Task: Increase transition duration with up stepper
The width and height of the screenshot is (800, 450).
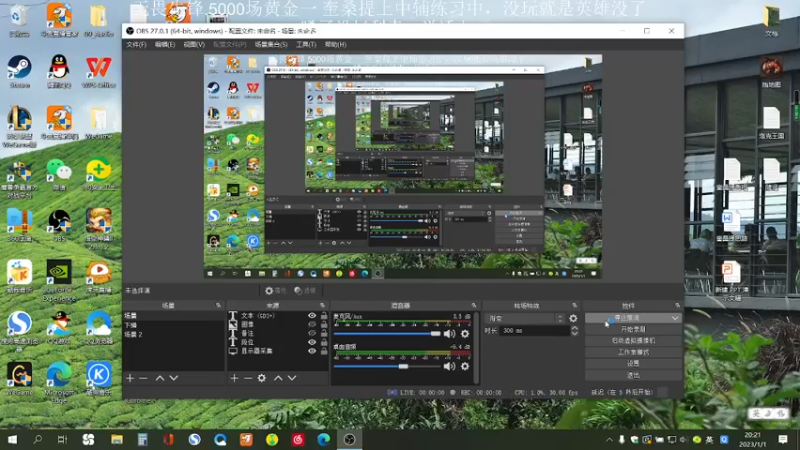Action: tap(575, 328)
